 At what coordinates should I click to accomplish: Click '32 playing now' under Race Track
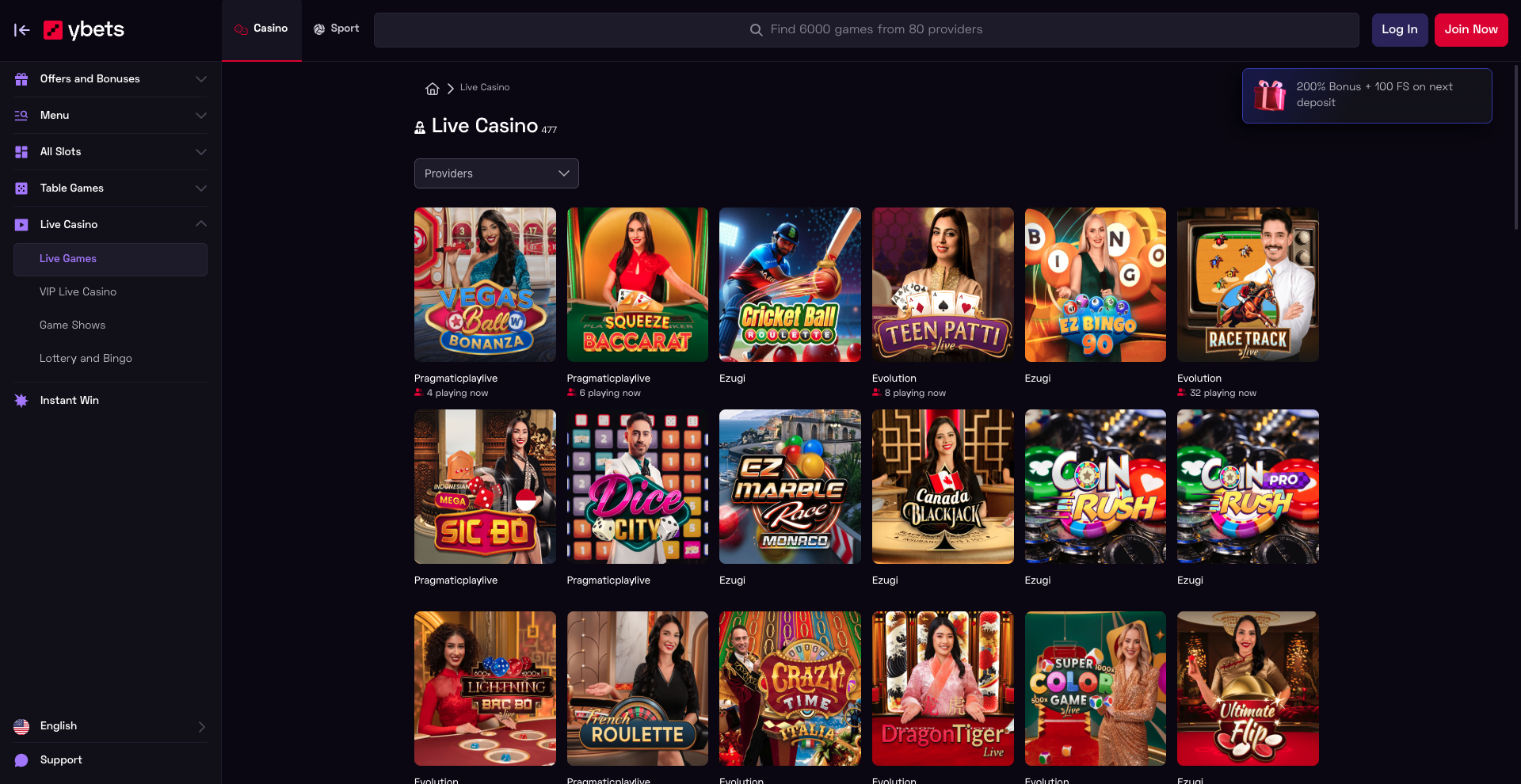1222,394
